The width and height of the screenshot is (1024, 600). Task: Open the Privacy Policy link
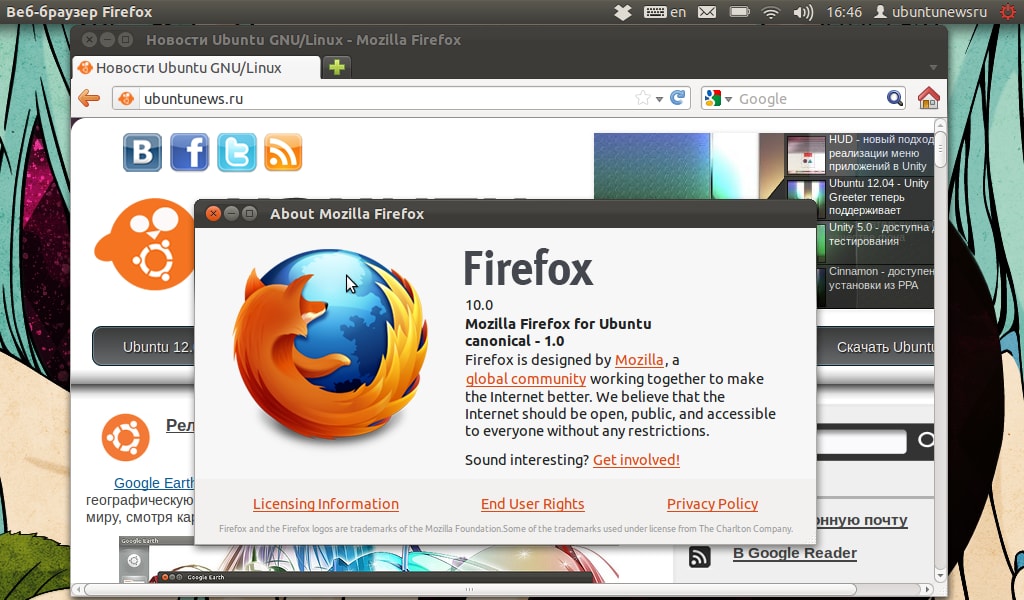point(712,504)
